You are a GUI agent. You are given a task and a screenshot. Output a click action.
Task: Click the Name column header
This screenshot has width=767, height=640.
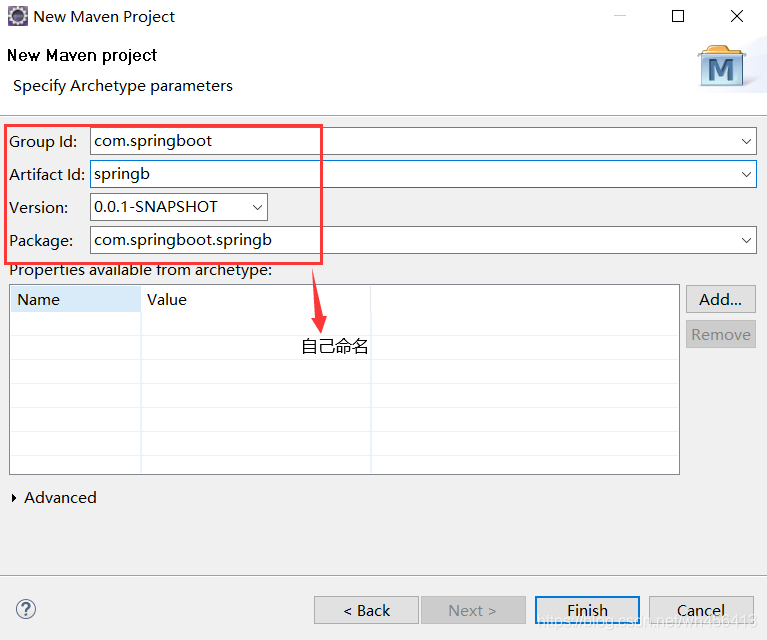76,299
